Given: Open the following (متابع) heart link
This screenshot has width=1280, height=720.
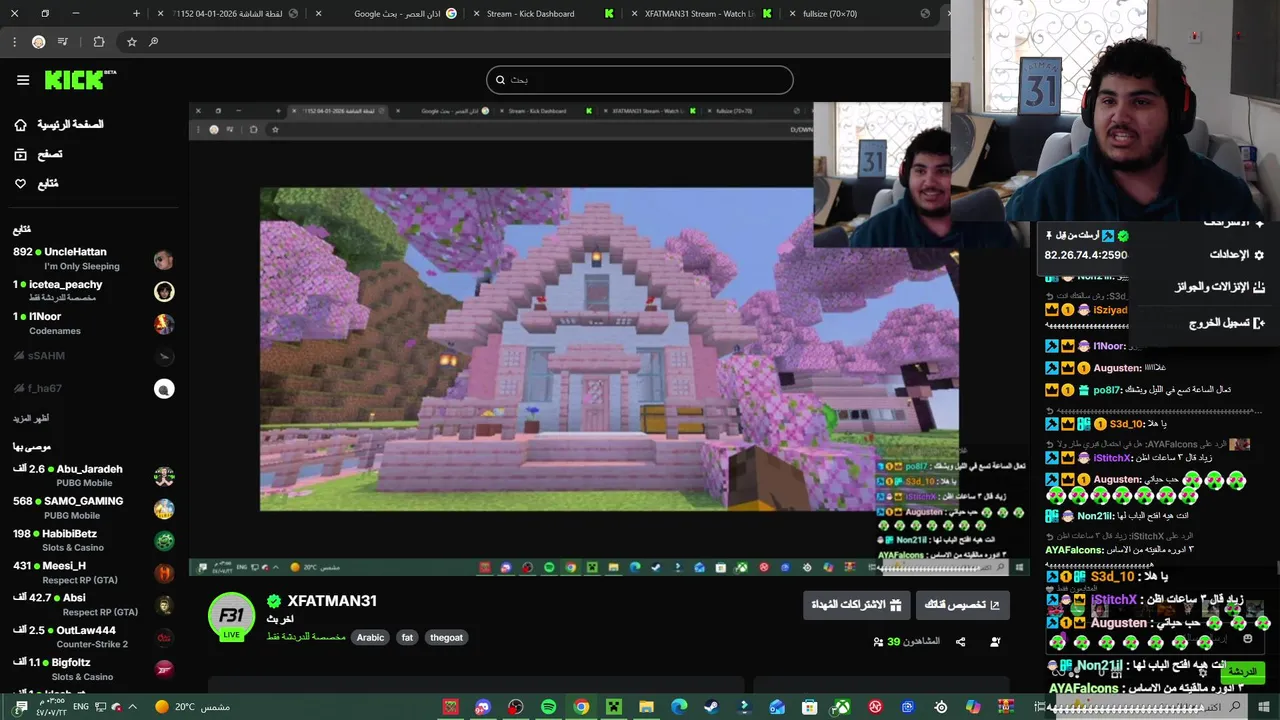Looking at the screenshot, I should [x=36, y=184].
